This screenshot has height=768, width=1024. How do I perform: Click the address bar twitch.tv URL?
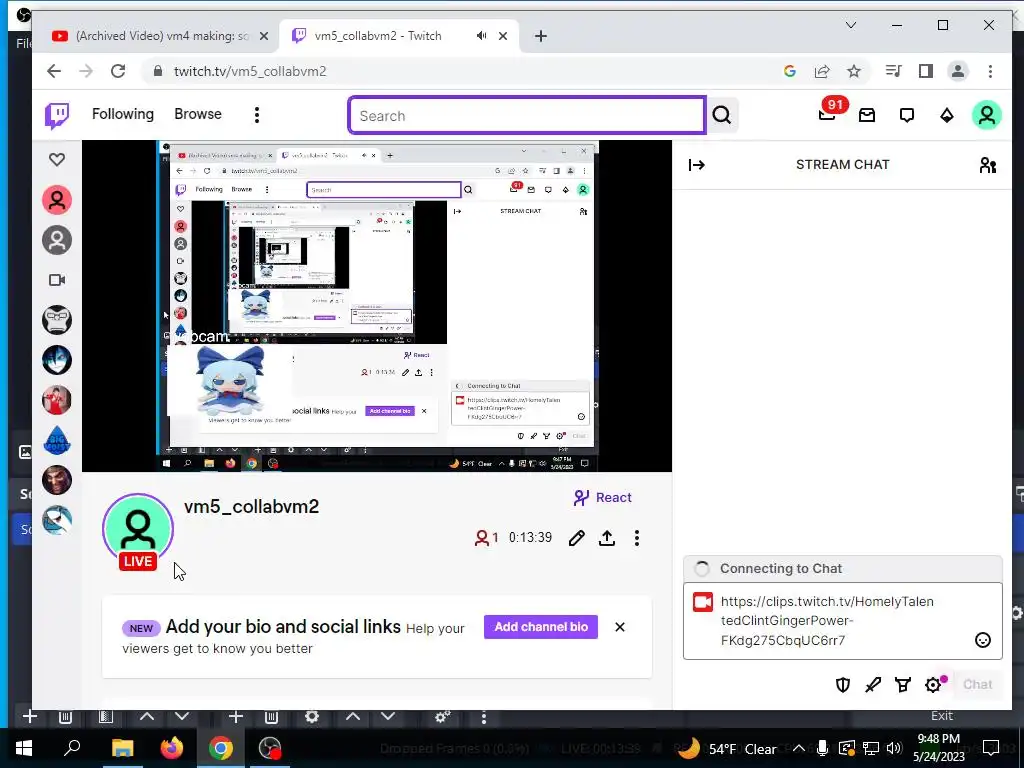(x=250, y=71)
